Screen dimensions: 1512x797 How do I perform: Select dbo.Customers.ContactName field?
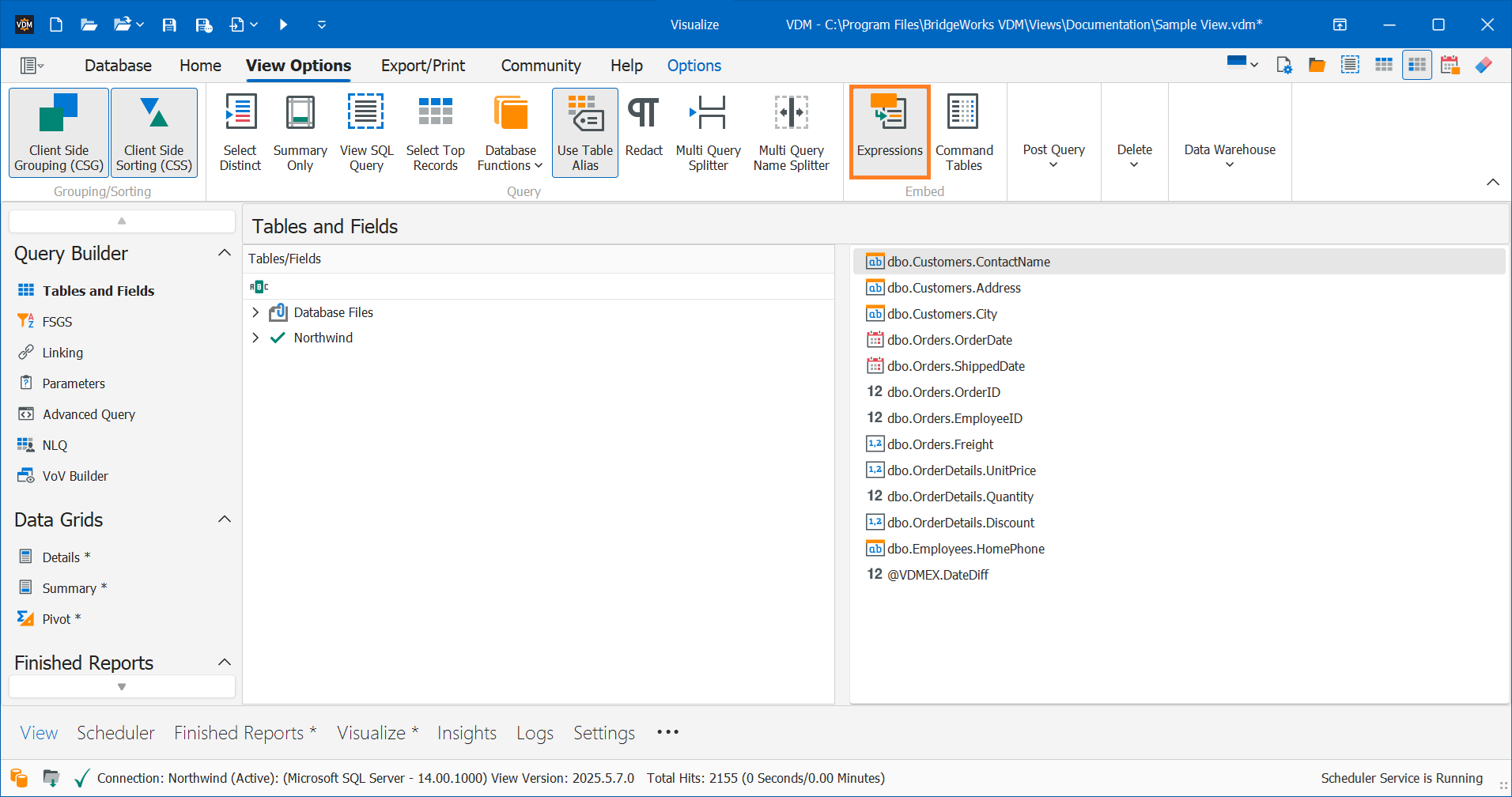(1178, 262)
